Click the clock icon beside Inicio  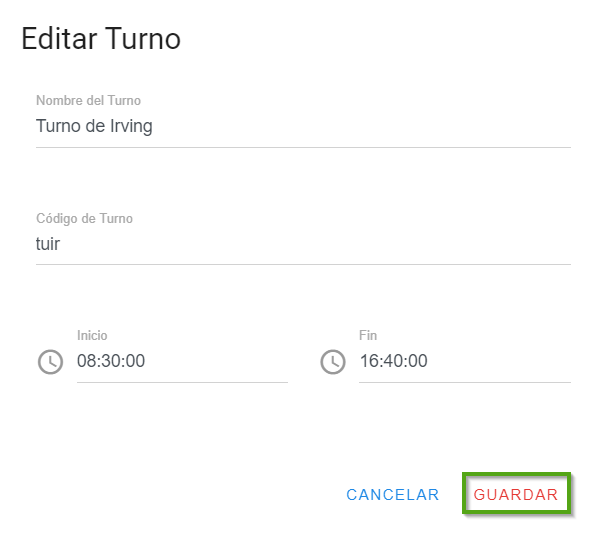click(50, 361)
